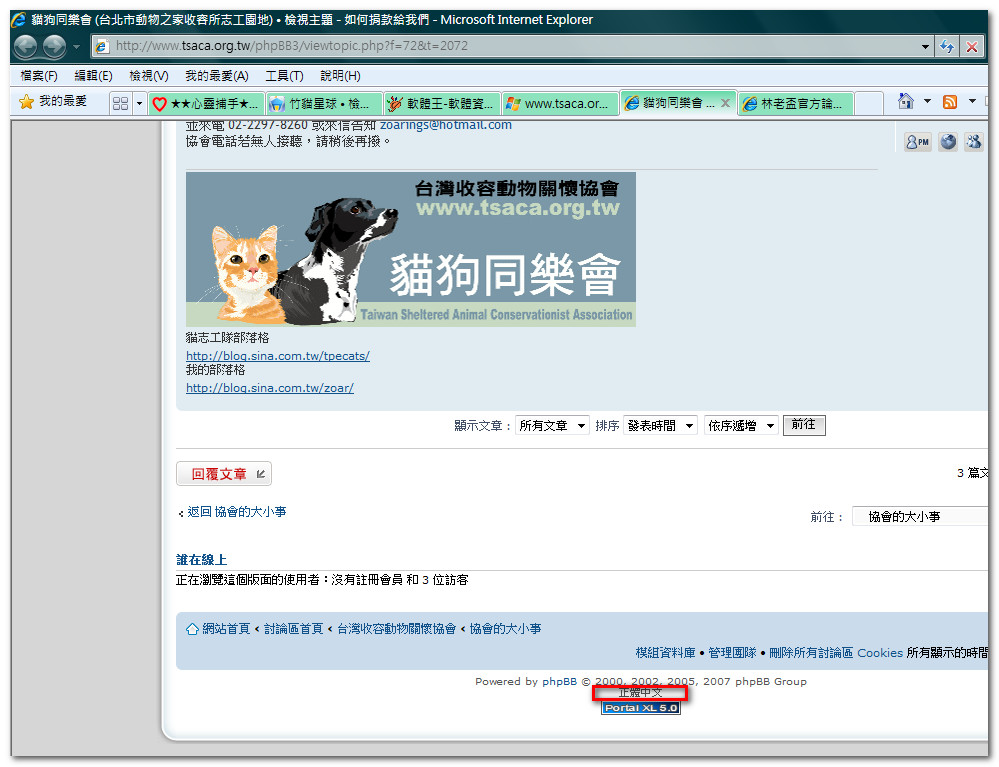Go back with the browser Back arrow

tap(25, 47)
